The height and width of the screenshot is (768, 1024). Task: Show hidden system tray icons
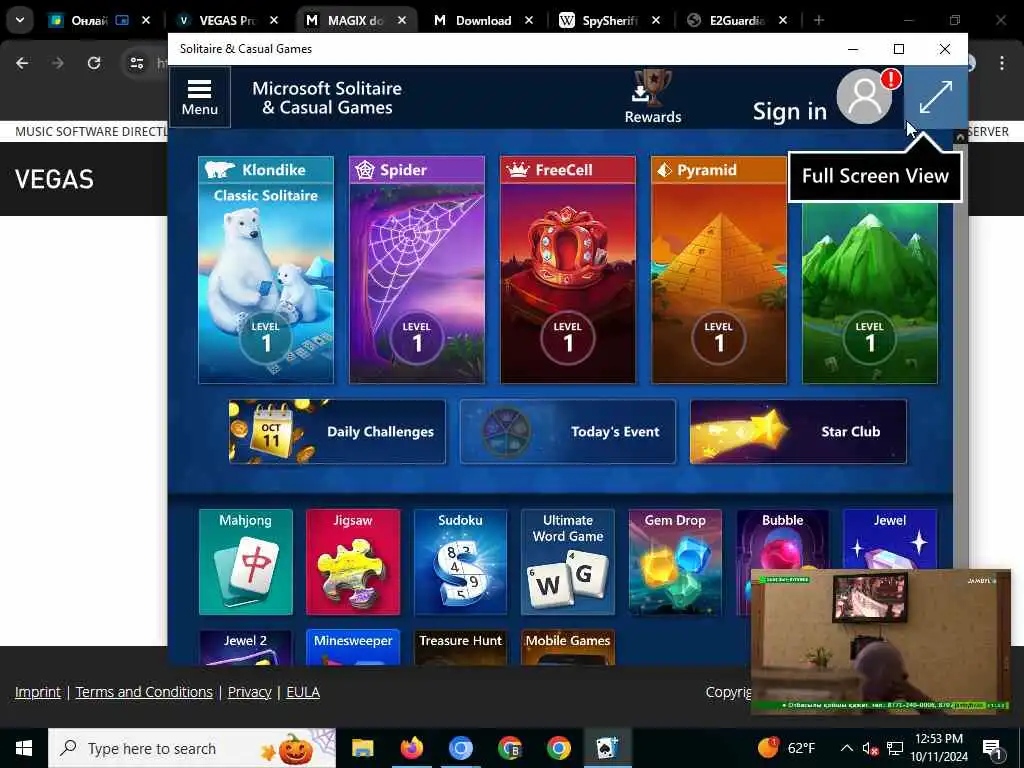coord(846,748)
